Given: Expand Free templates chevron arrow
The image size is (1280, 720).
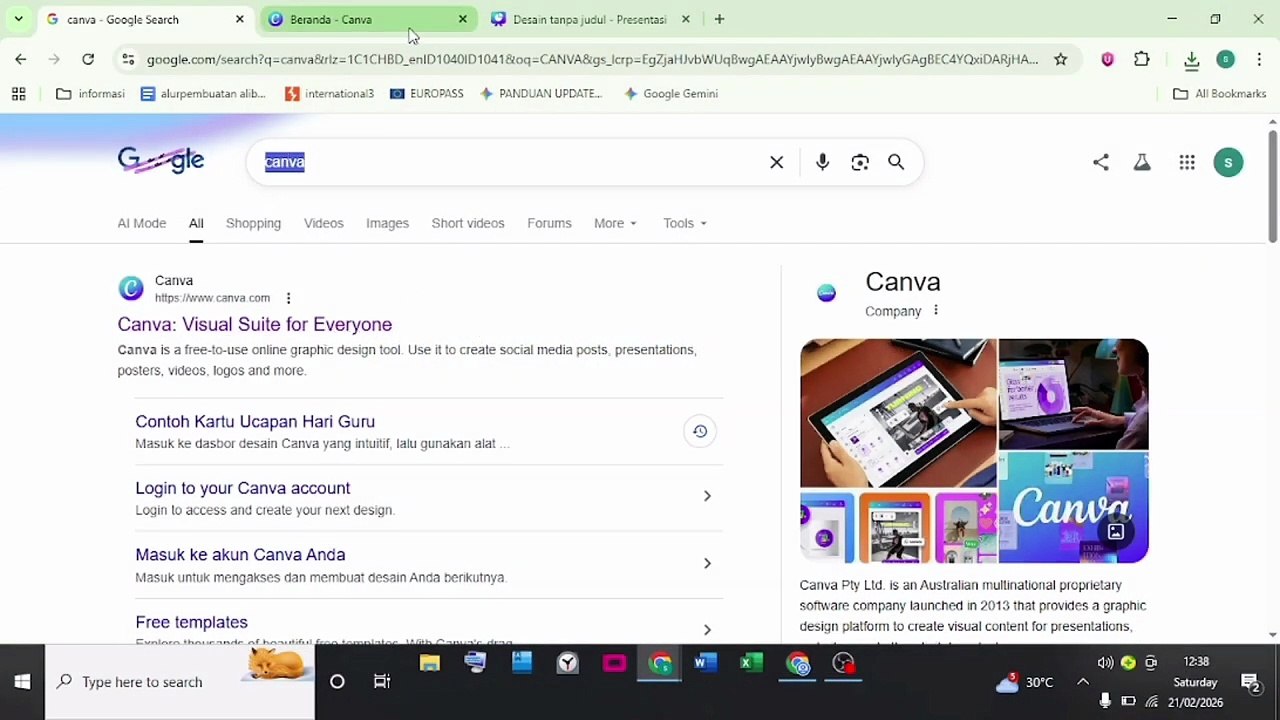Looking at the screenshot, I should 707,629.
